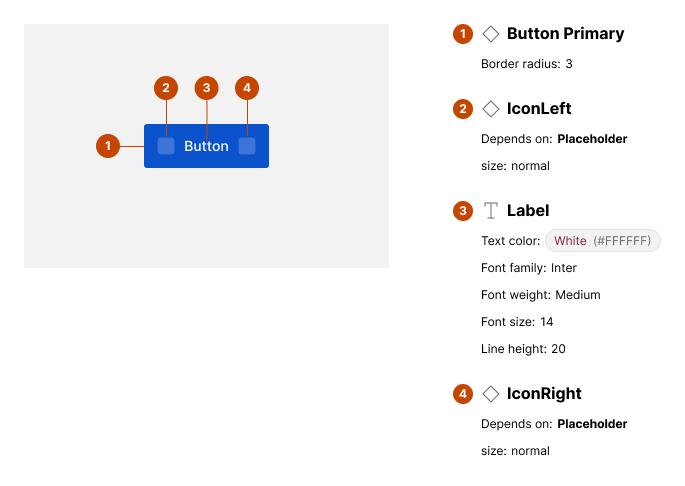Click annotation marker 3 above button label
Viewport: 685px width, 486px height.
pos(206,88)
